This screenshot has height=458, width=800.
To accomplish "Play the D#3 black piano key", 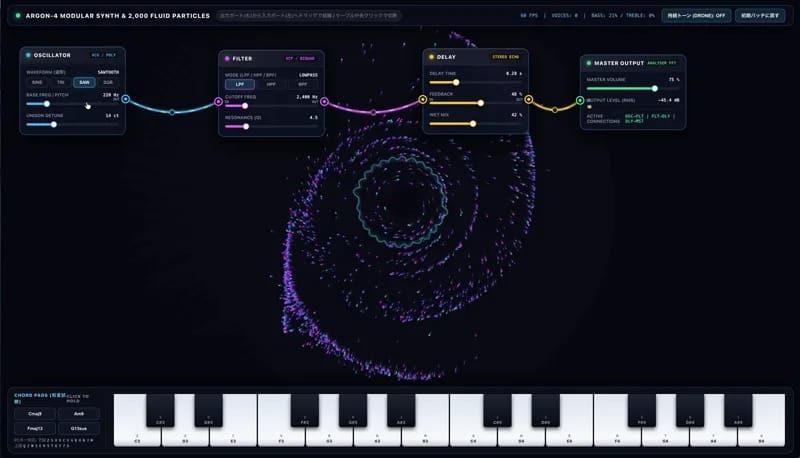I will (208, 410).
